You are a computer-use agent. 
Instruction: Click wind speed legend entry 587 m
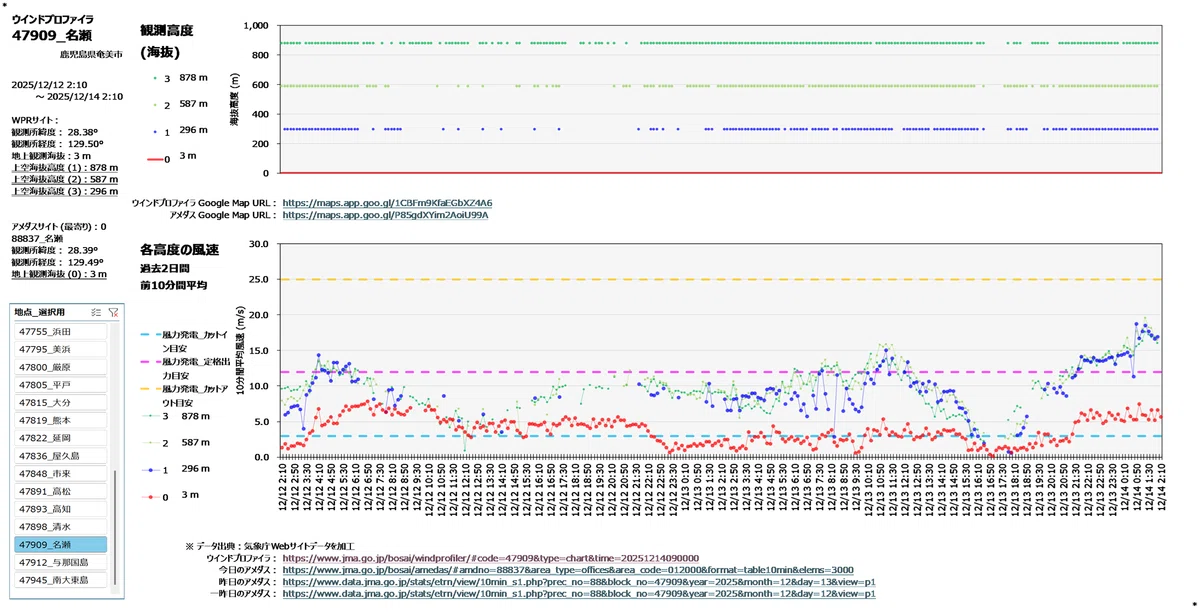coord(176,442)
